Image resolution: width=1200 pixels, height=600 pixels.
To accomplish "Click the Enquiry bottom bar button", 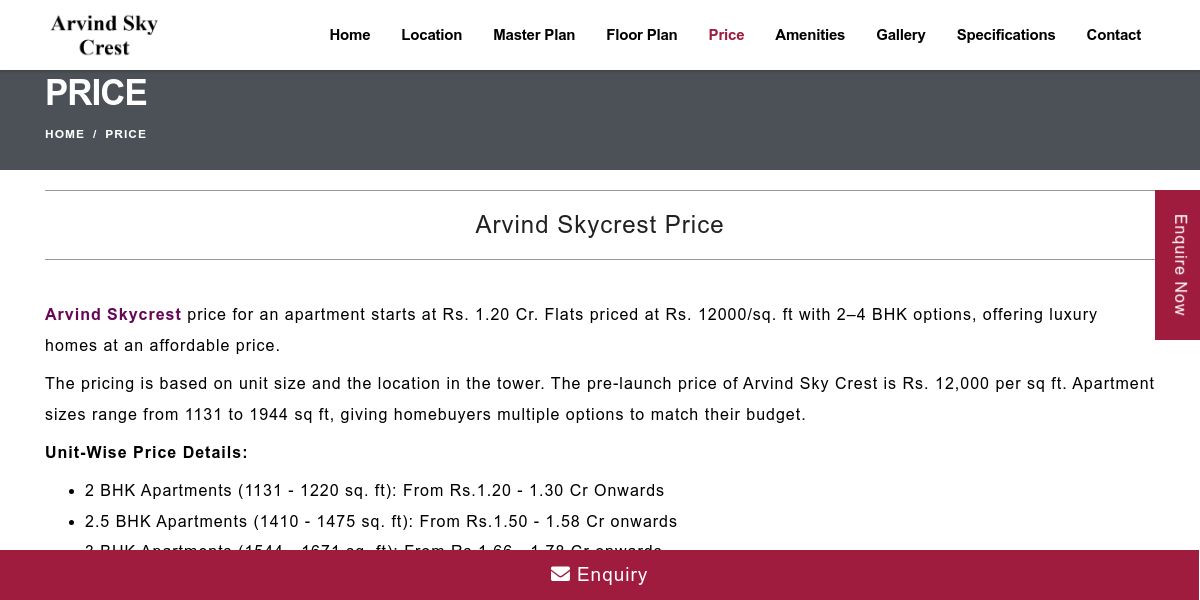I will click(600, 575).
